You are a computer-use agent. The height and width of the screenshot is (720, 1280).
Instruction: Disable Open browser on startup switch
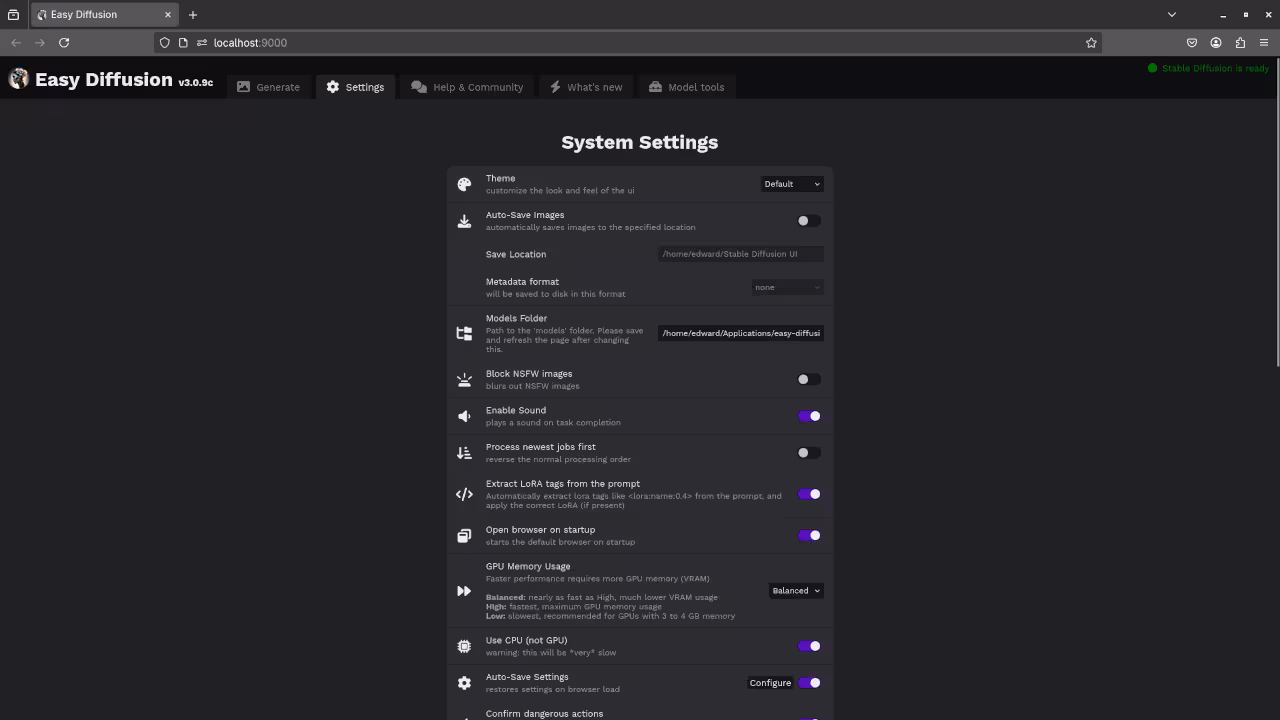tap(809, 535)
